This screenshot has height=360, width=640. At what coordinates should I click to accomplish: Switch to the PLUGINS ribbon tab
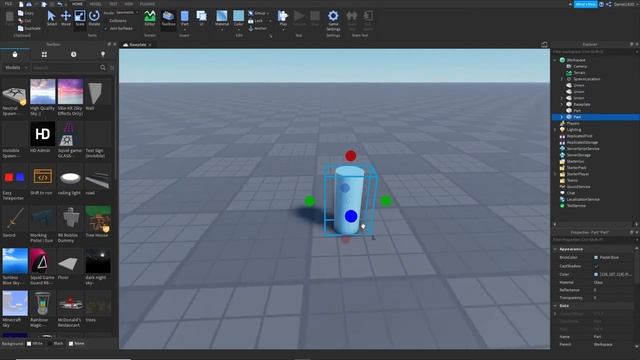[147, 4]
